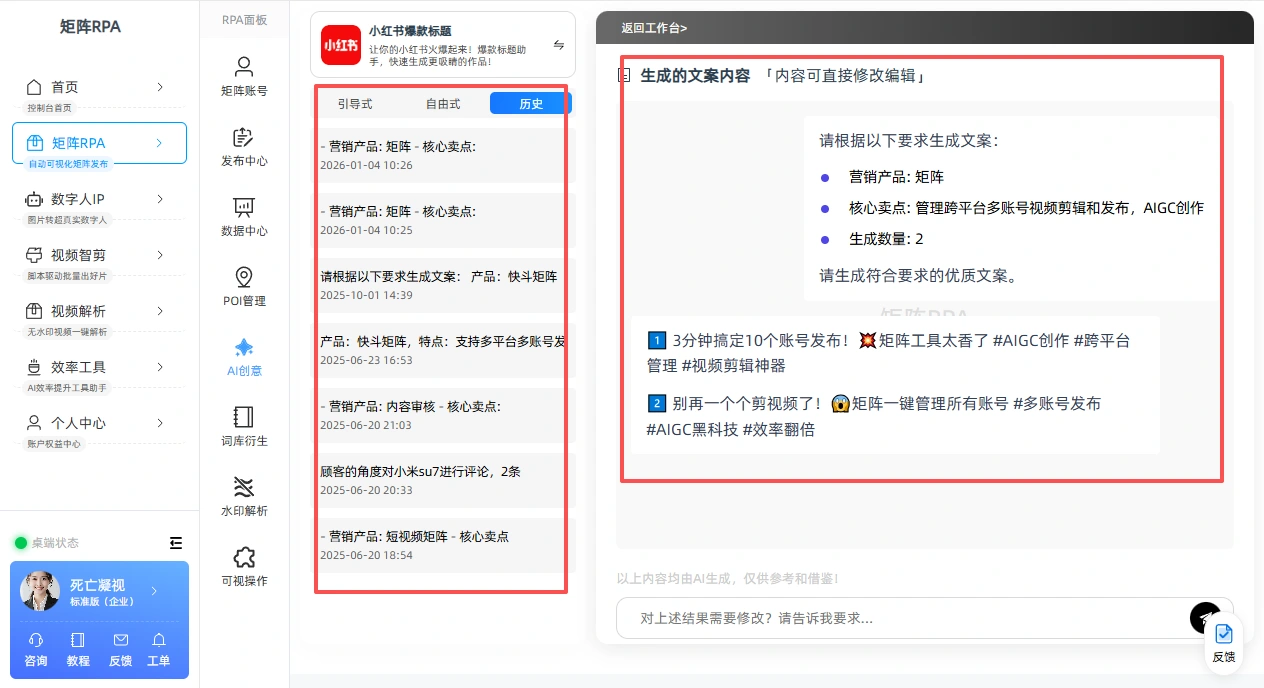Switch to the 引导式 tab
The height and width of the screenshot is (688, 1264).
coord(355,103)
